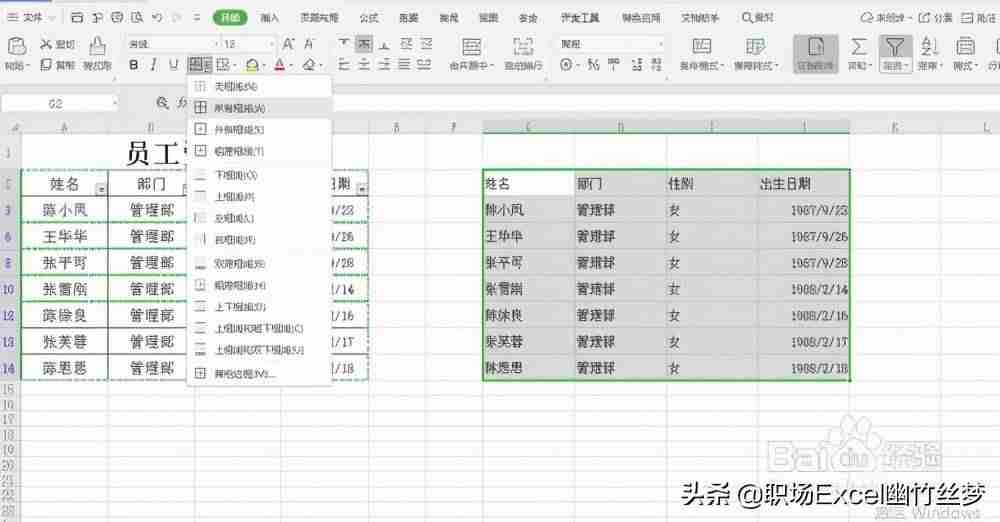The image size is (1000, 522).
Task: Switch to the Insert ribbon tab
Action: (270, 17)
